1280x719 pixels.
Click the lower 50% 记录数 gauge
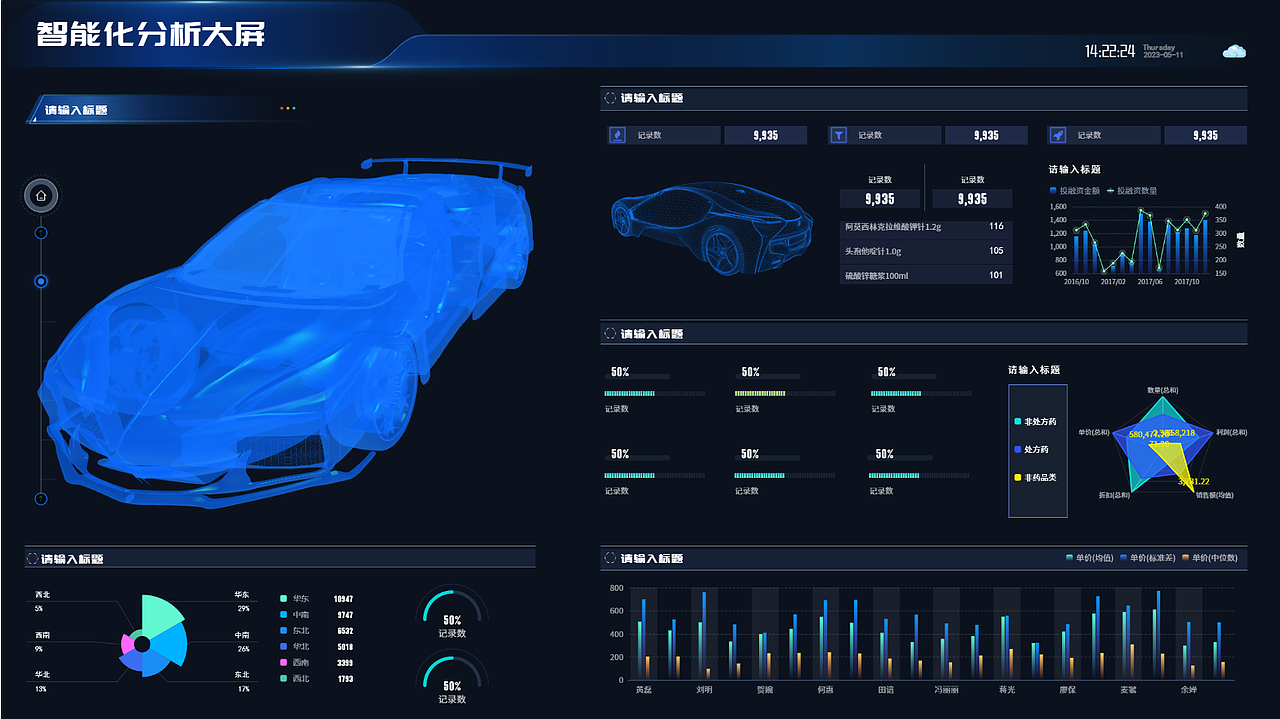(x=452, y=678)
